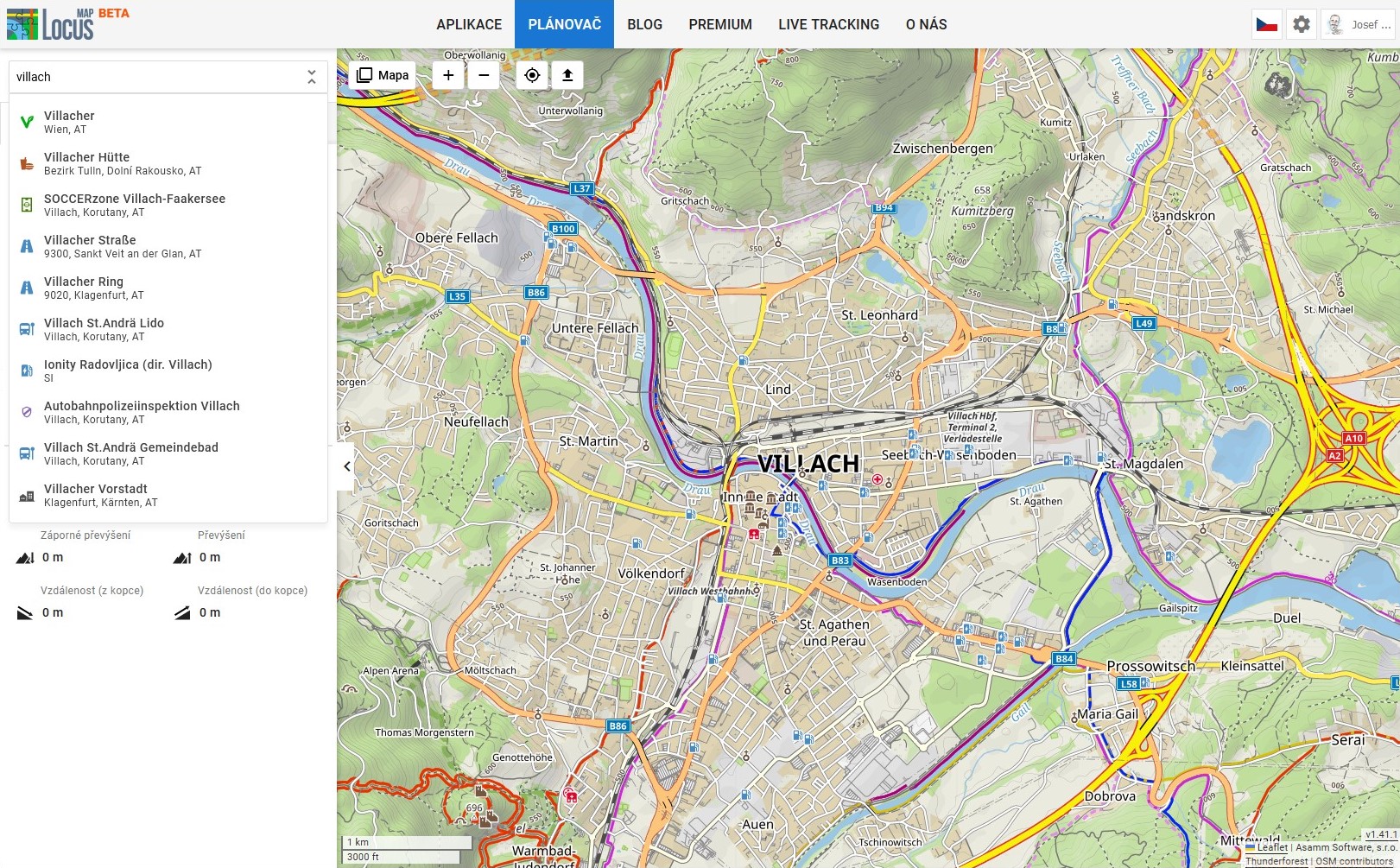This screenshot has height=868, width=1400.
Task: Click the satellite icon on map corner
Action: 1278,85
